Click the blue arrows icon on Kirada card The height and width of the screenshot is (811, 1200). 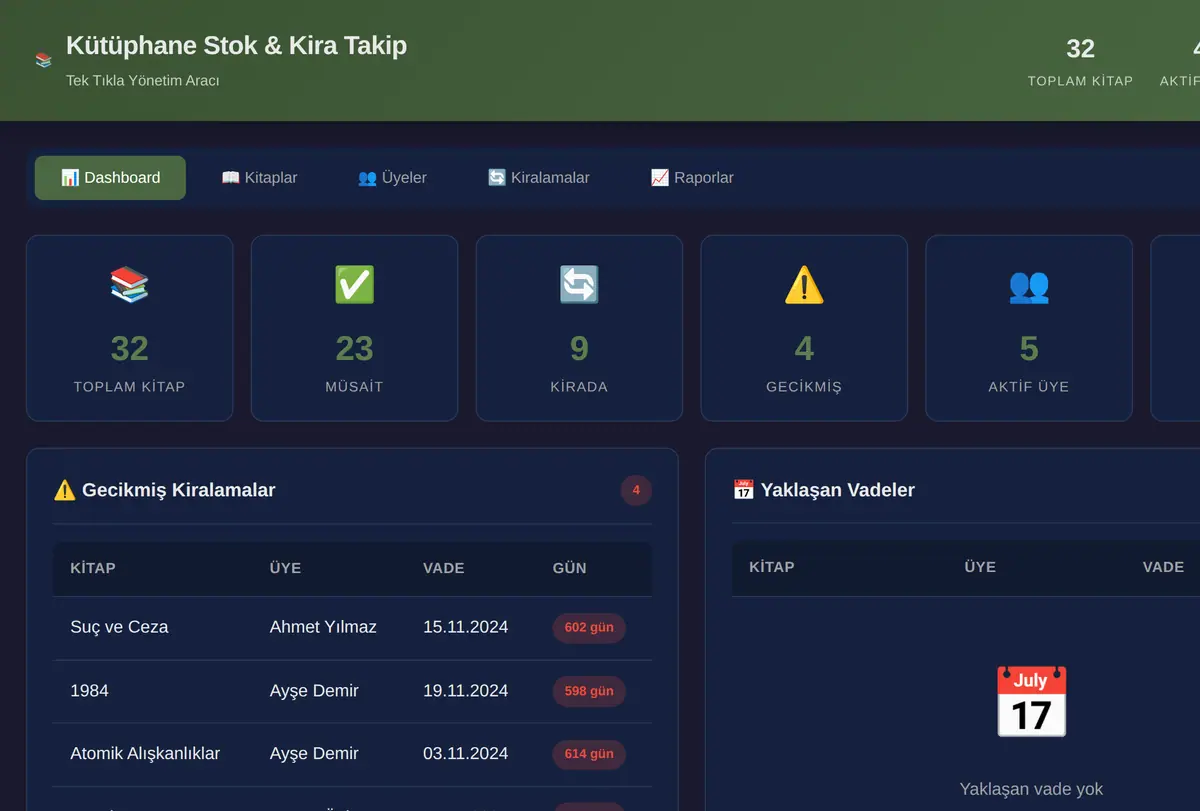[x=579, y=285]
